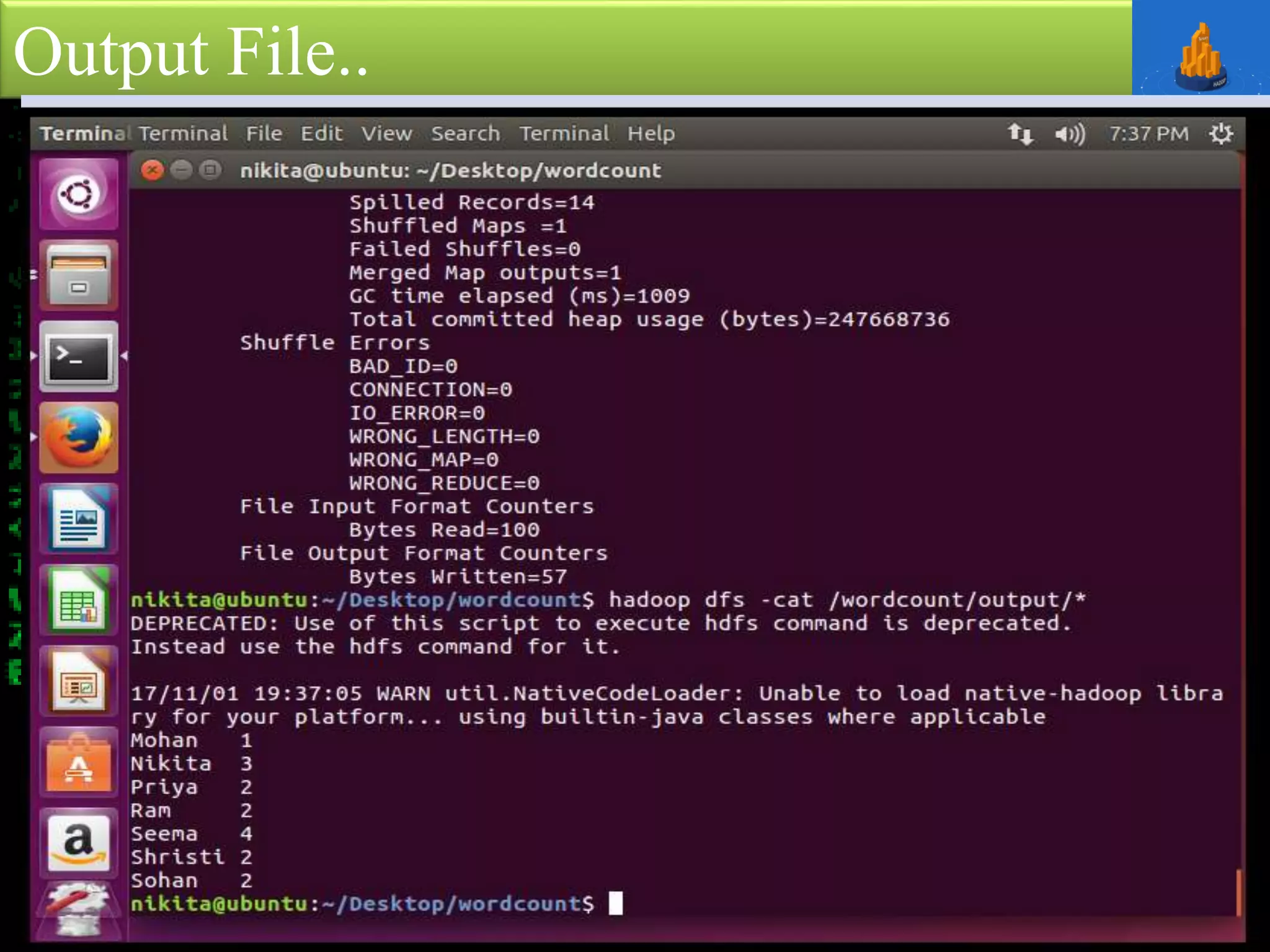
Task: Click the 'Sohan 2' output row
Action: [192, 881]
